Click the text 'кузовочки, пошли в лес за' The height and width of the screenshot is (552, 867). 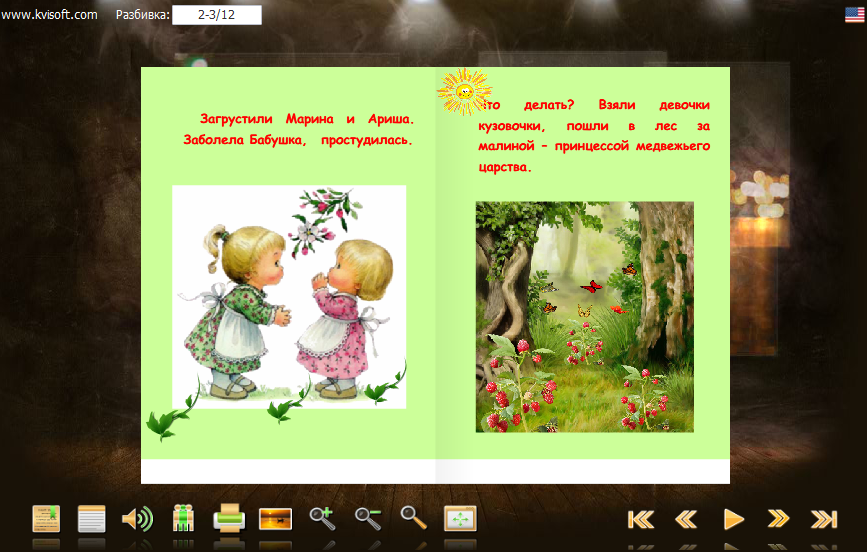[x=594, y=126]
